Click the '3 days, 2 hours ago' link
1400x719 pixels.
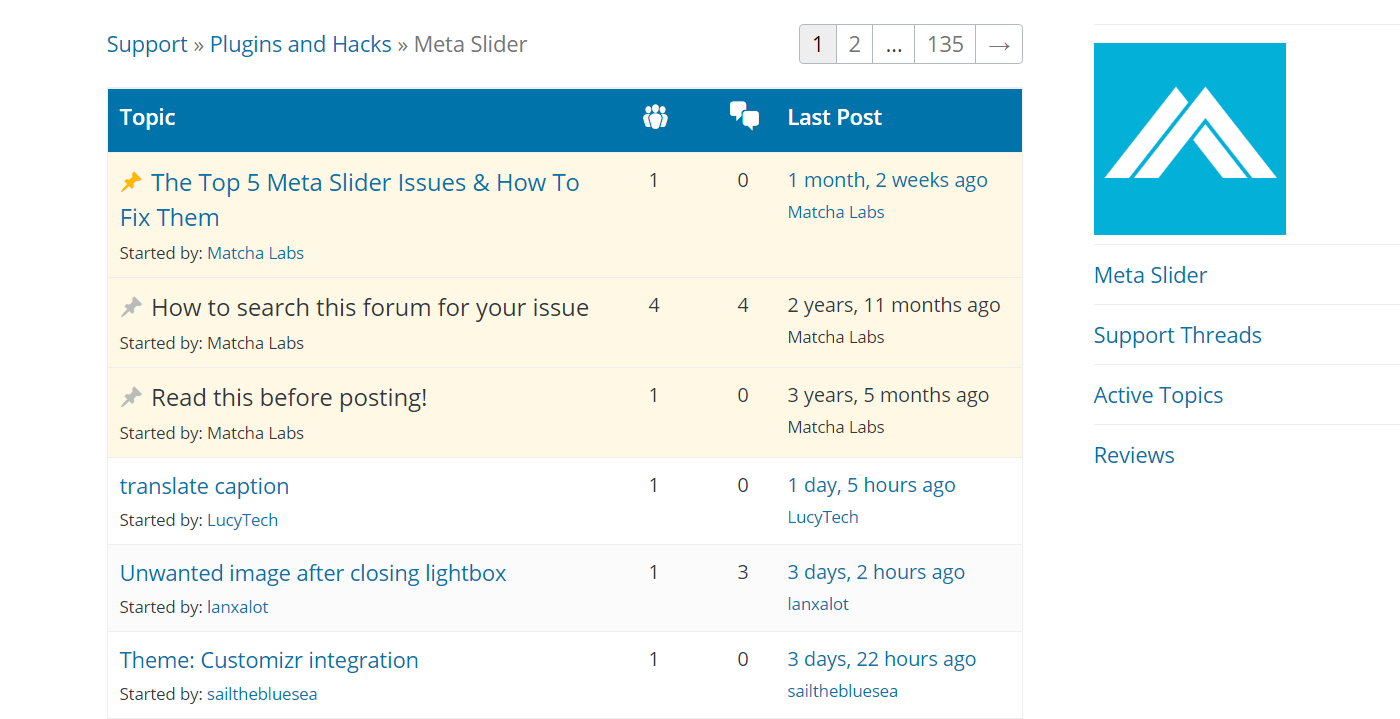pyautogui.click(x=876, y=572)
